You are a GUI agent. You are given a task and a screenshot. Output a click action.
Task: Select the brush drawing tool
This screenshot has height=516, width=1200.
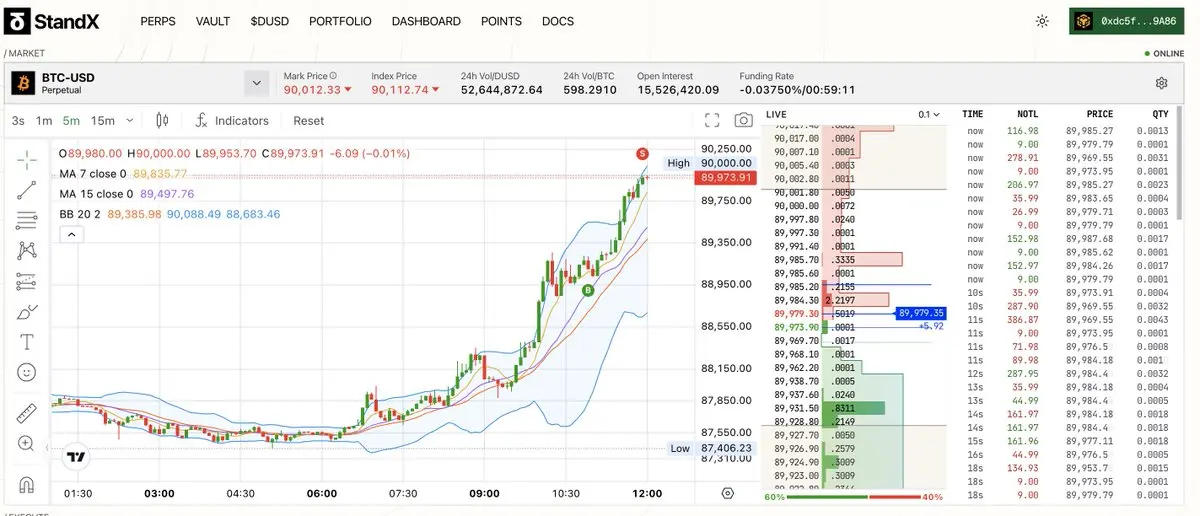coord(27,312)
